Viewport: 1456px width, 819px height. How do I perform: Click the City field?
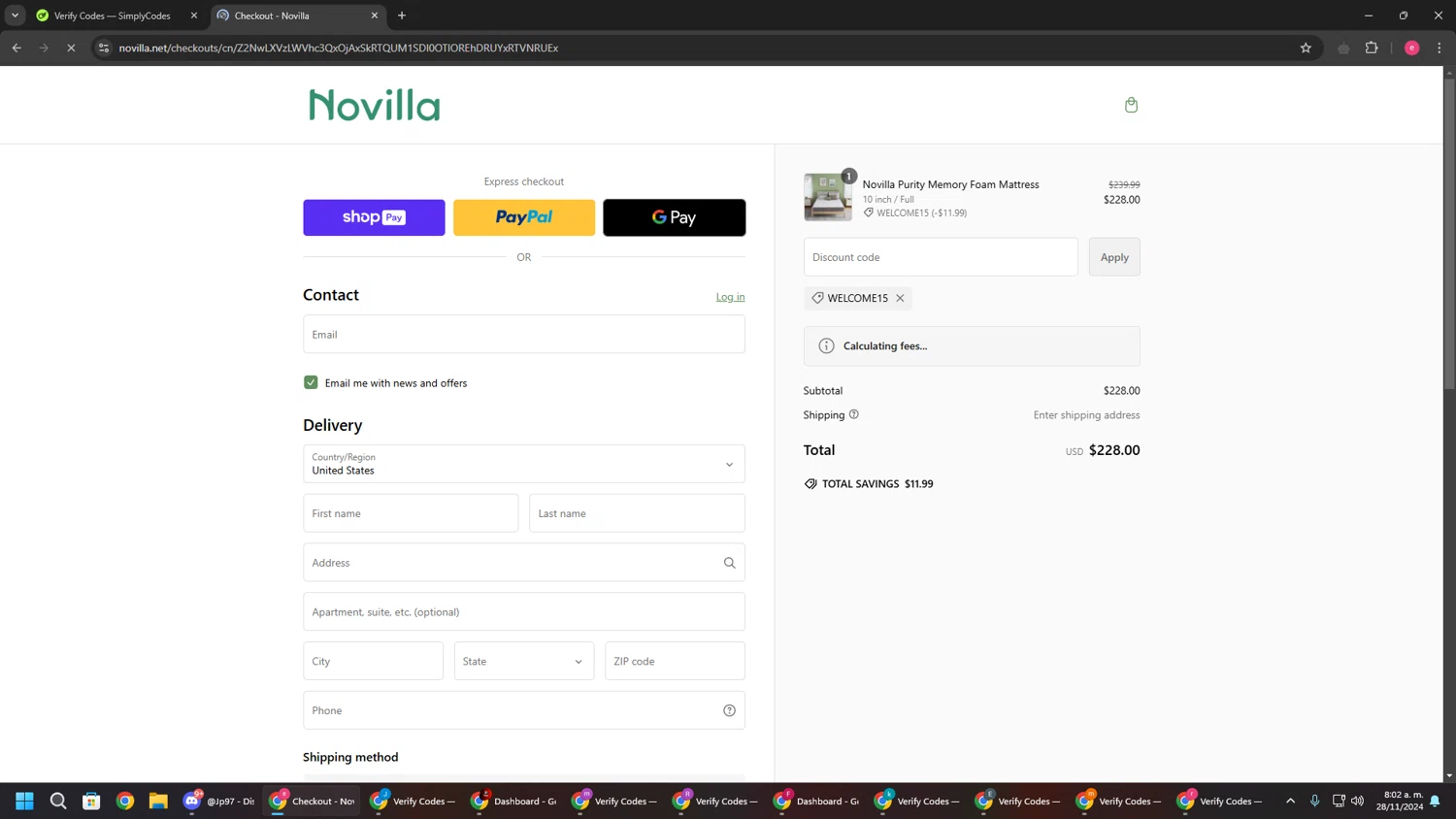coord(373,661)
